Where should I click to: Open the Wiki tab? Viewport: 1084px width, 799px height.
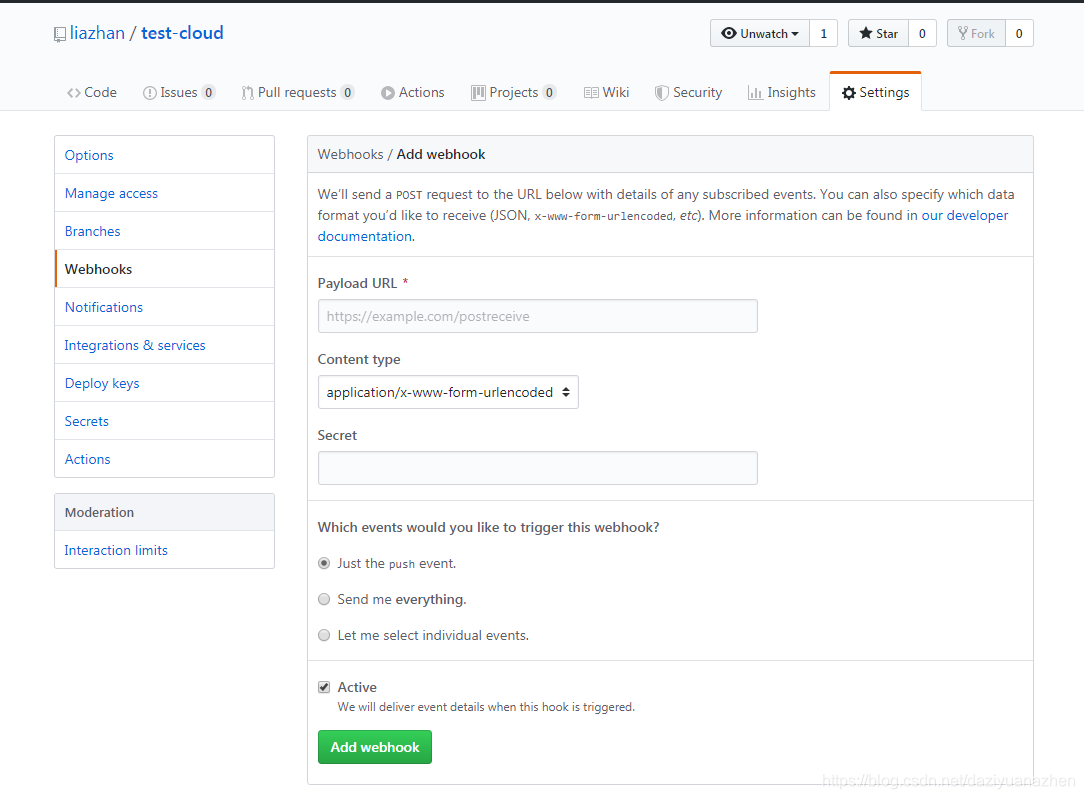coord(606,93)
